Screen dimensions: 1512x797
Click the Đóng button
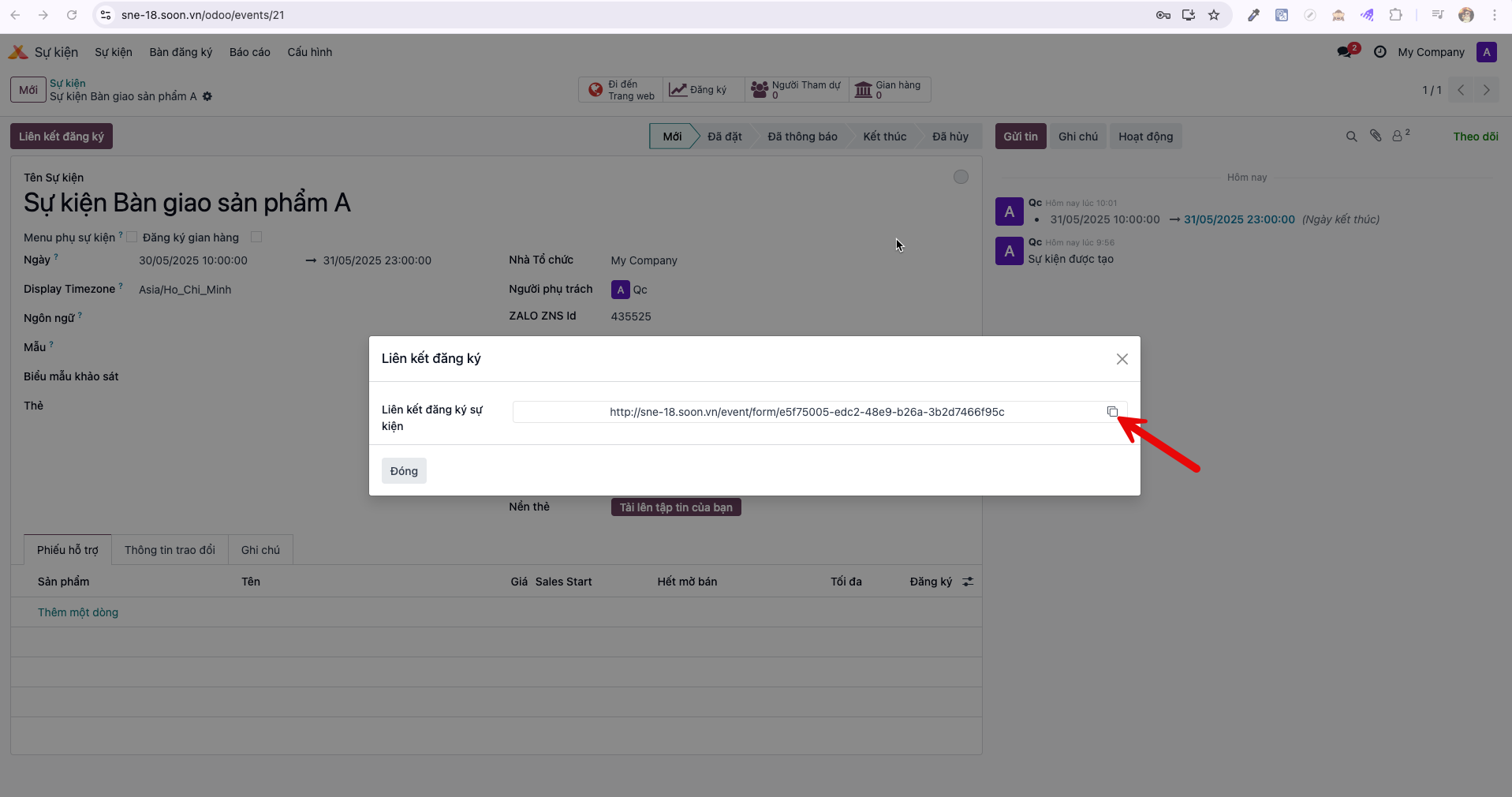click(x=404, y=471)
